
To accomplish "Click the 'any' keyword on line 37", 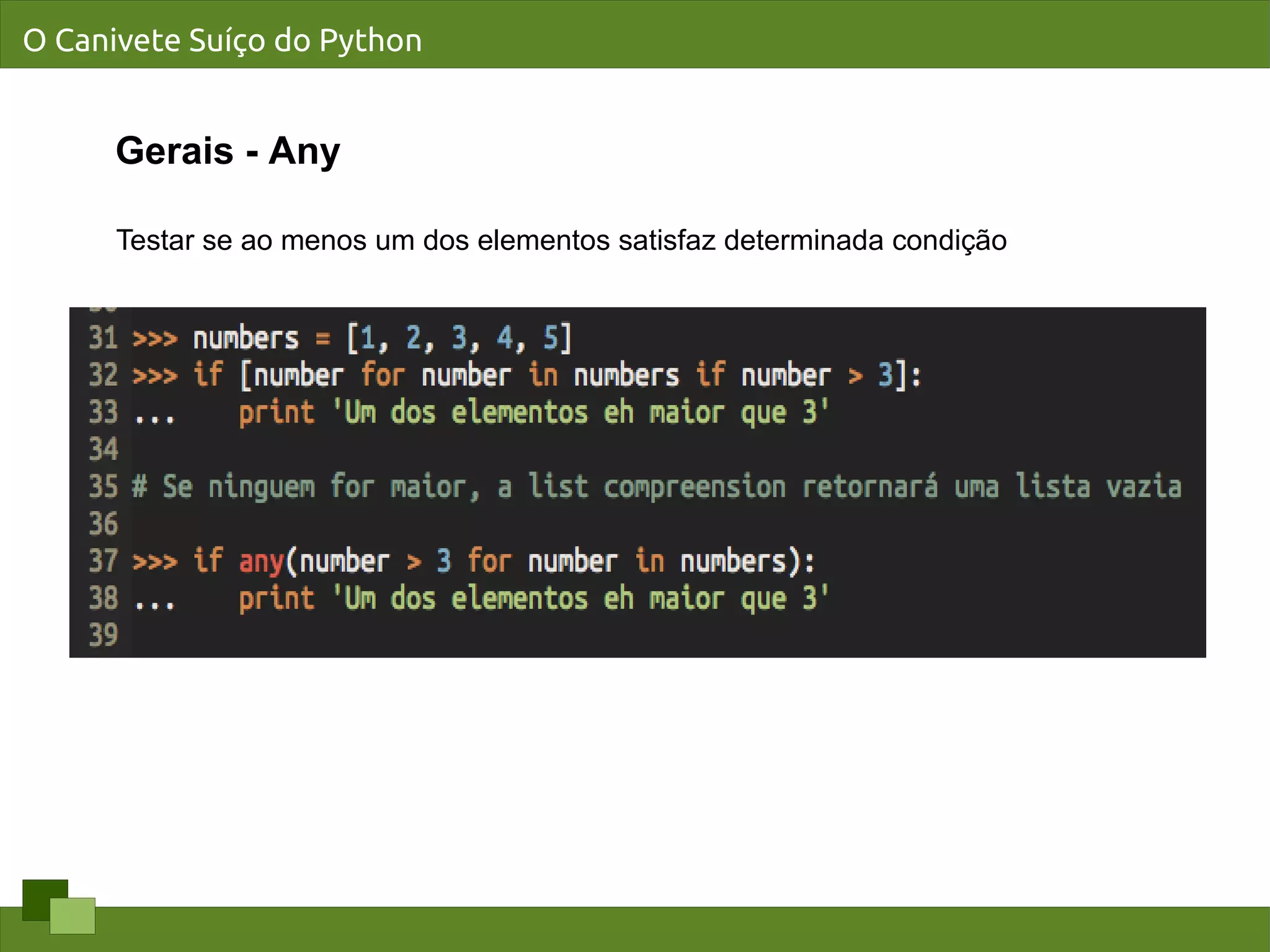I will tap(261, 562).
